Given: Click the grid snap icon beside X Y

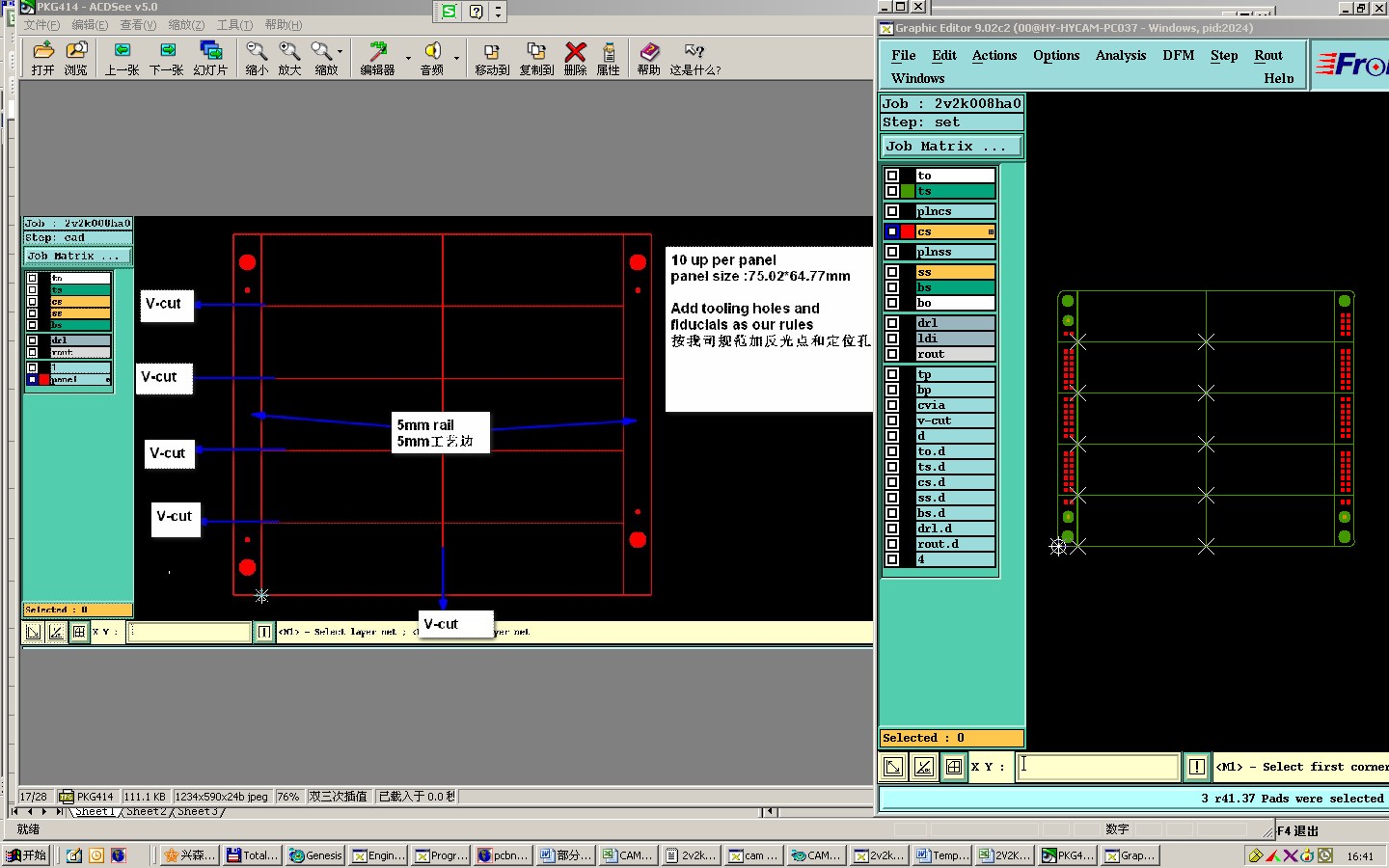Looking at the screenshot, I should tap(954, 767).
